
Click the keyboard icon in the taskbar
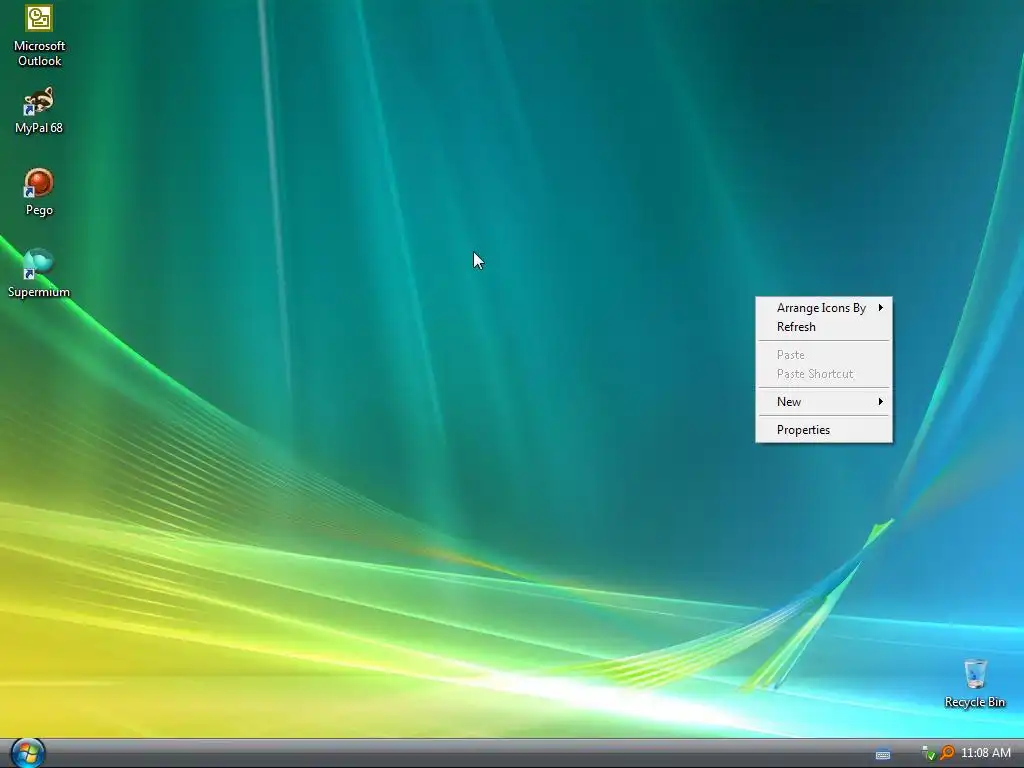(882, 754)
